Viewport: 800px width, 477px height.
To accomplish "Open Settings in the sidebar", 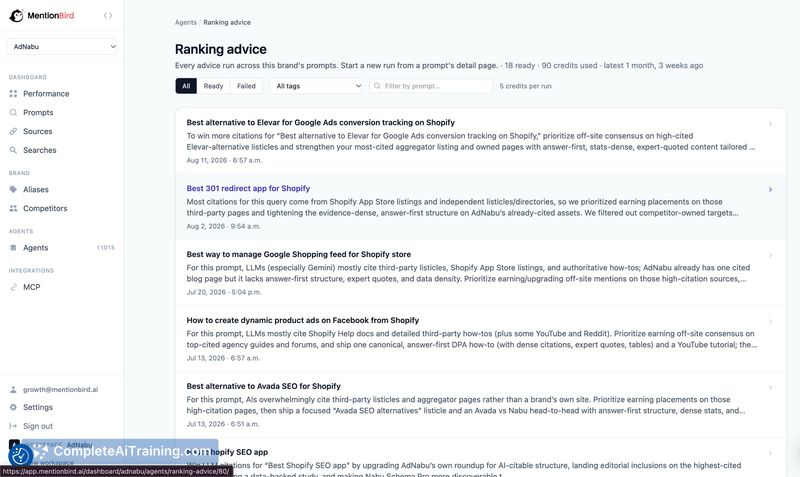I will [38, 408].
